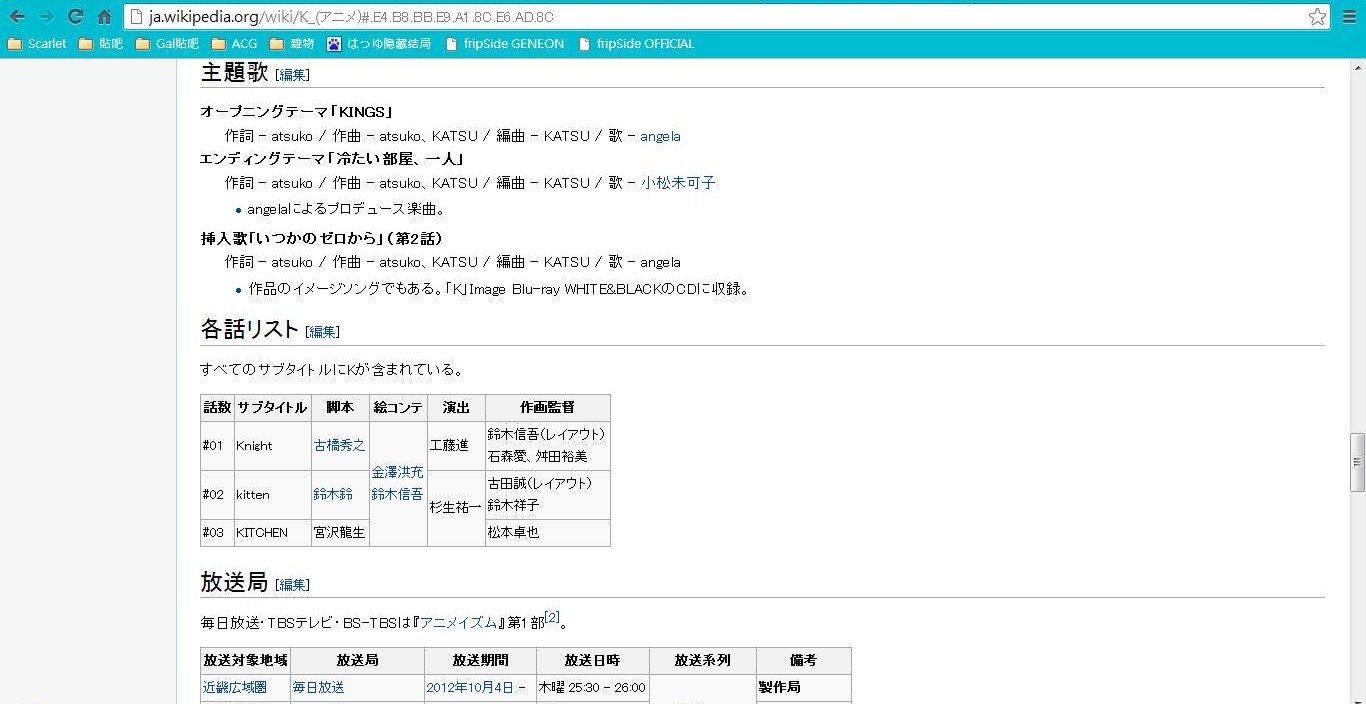
Task: Go to the browser Home page icon
Action: click(104, 16)
